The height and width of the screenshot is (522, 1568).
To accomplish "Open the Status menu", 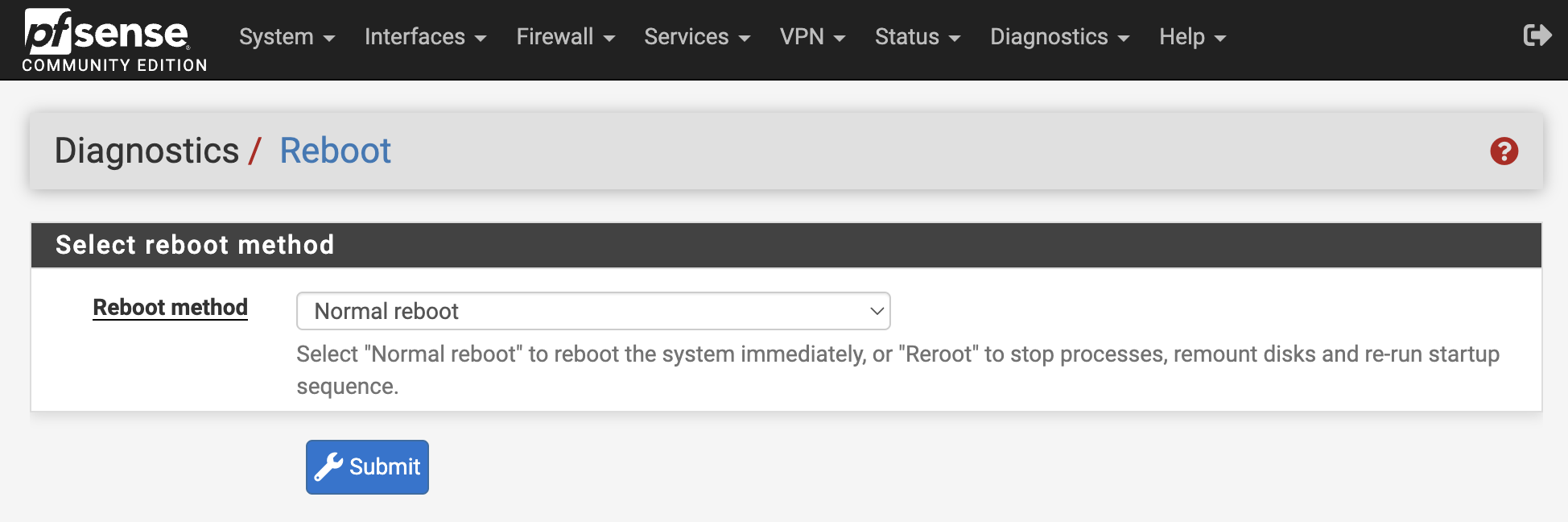I will click(917, 37).
